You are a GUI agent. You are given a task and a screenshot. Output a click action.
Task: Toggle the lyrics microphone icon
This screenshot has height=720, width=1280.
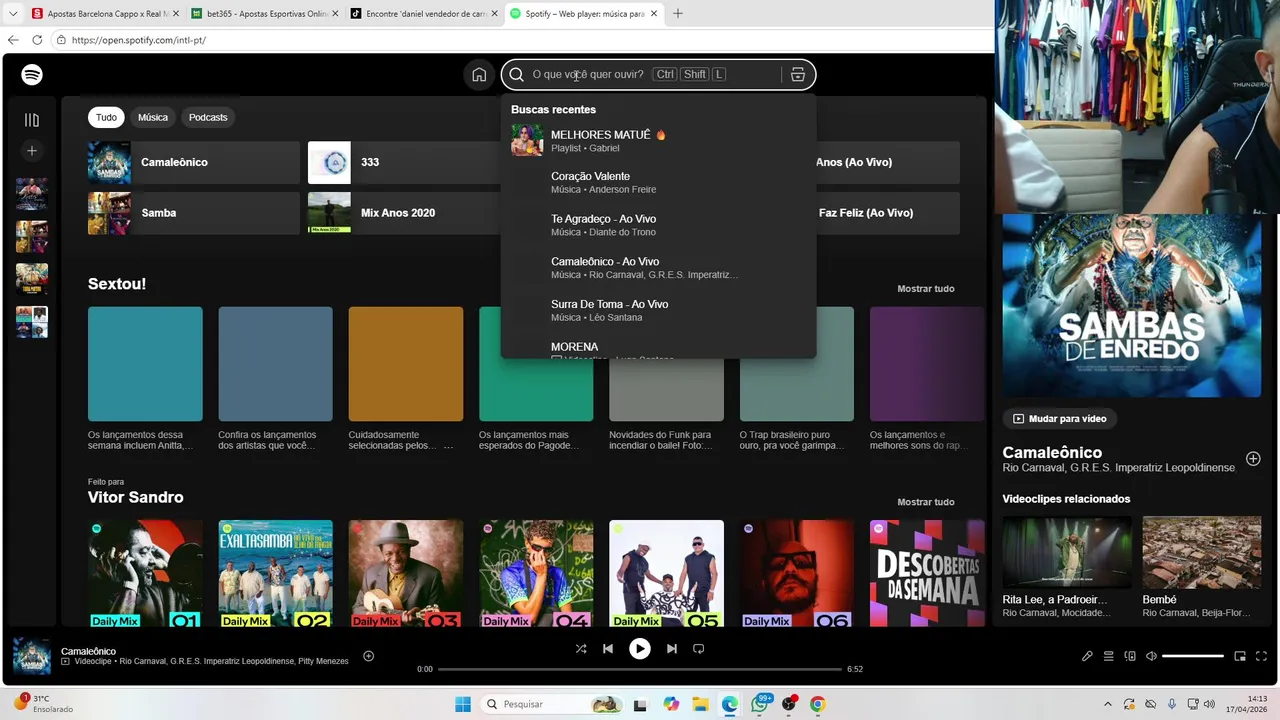(x=1087, y=656)
